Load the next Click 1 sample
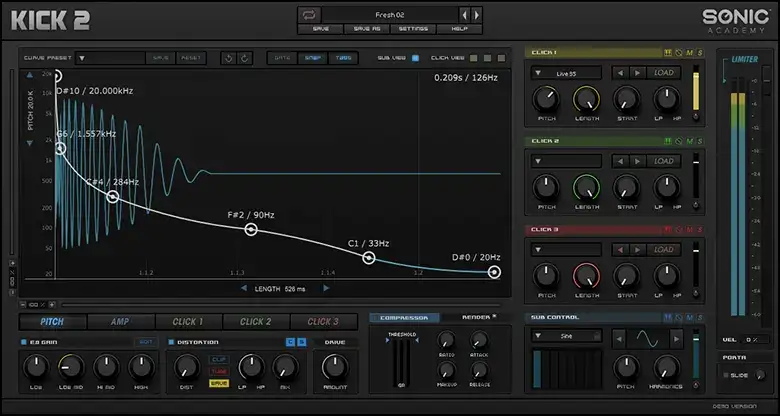This screenshot has height=416, width=780. pyautogui.click(x=638, y=73)
